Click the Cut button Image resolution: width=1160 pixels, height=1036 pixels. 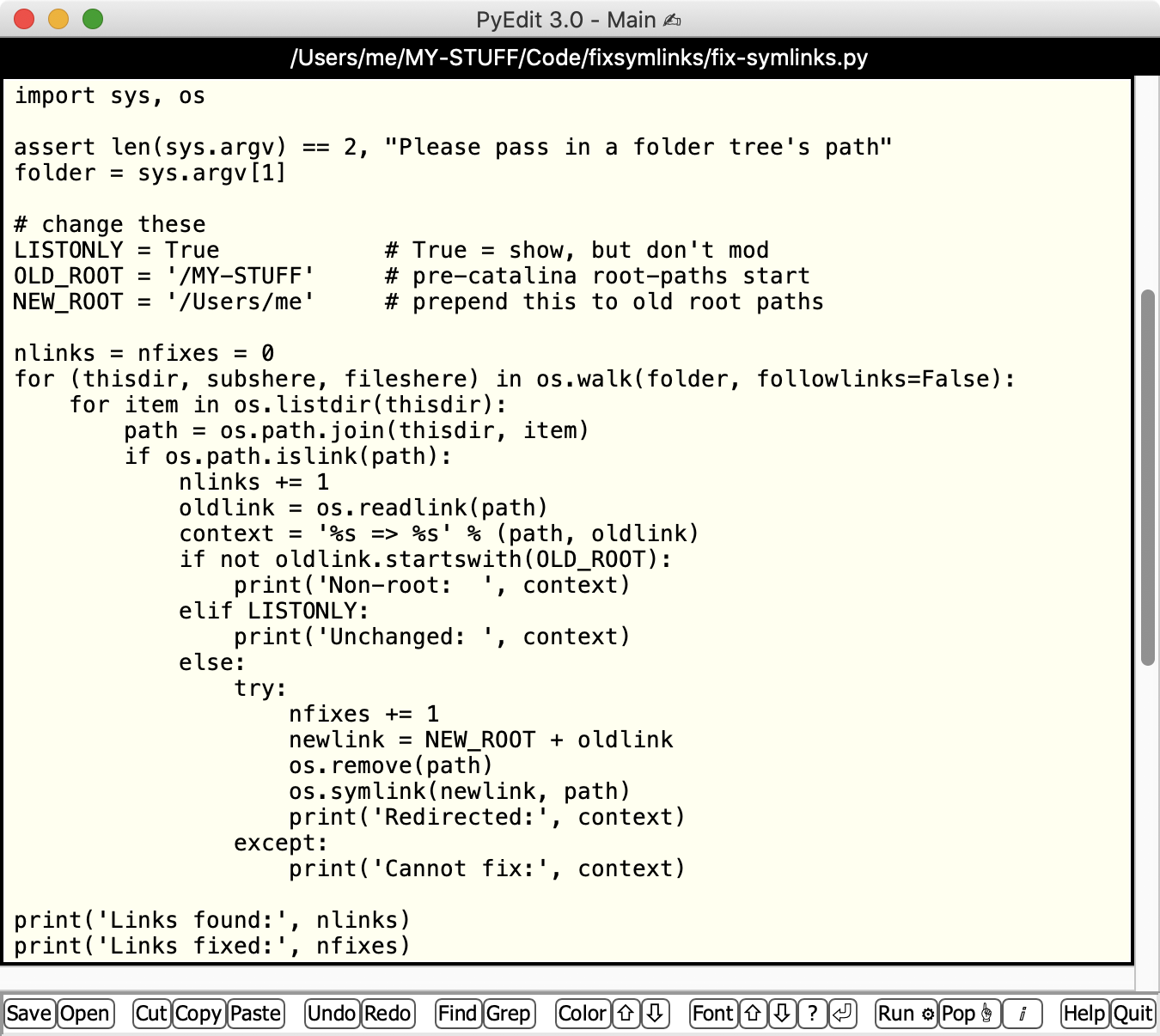click(151, 1014)
